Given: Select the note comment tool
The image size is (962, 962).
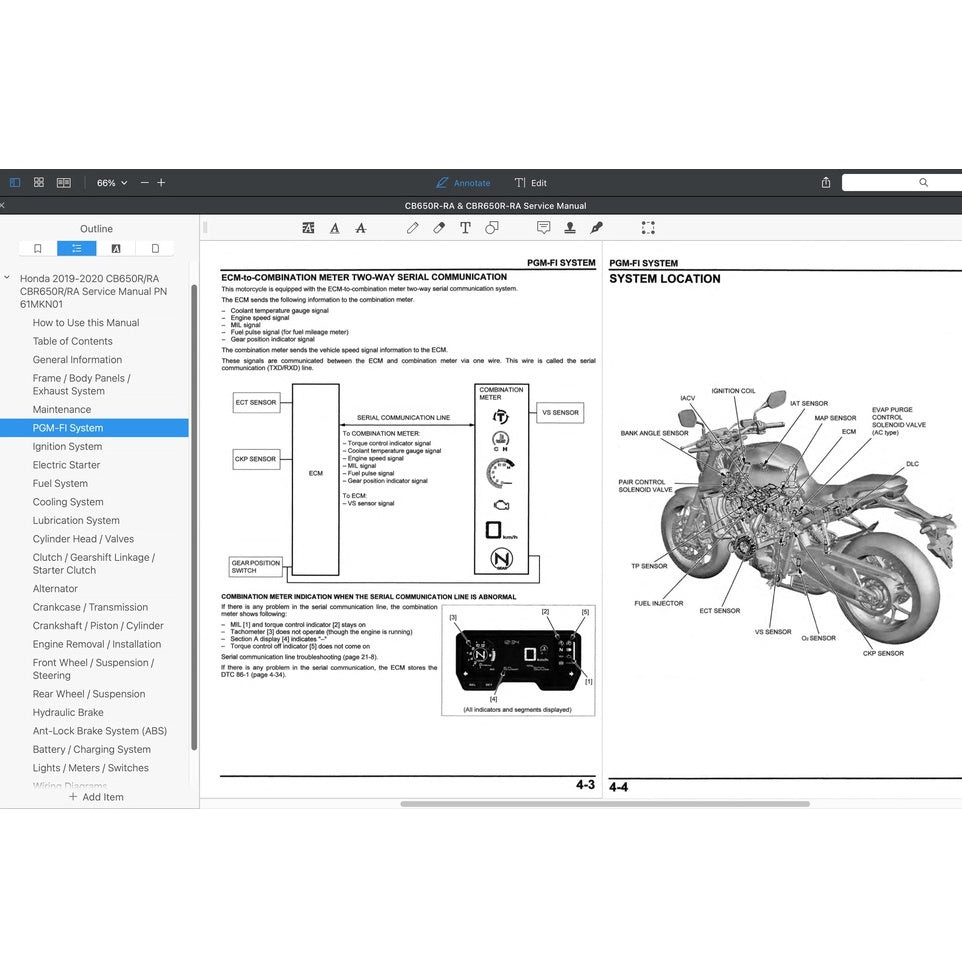Looking at the screenshot, I should 544,228.
